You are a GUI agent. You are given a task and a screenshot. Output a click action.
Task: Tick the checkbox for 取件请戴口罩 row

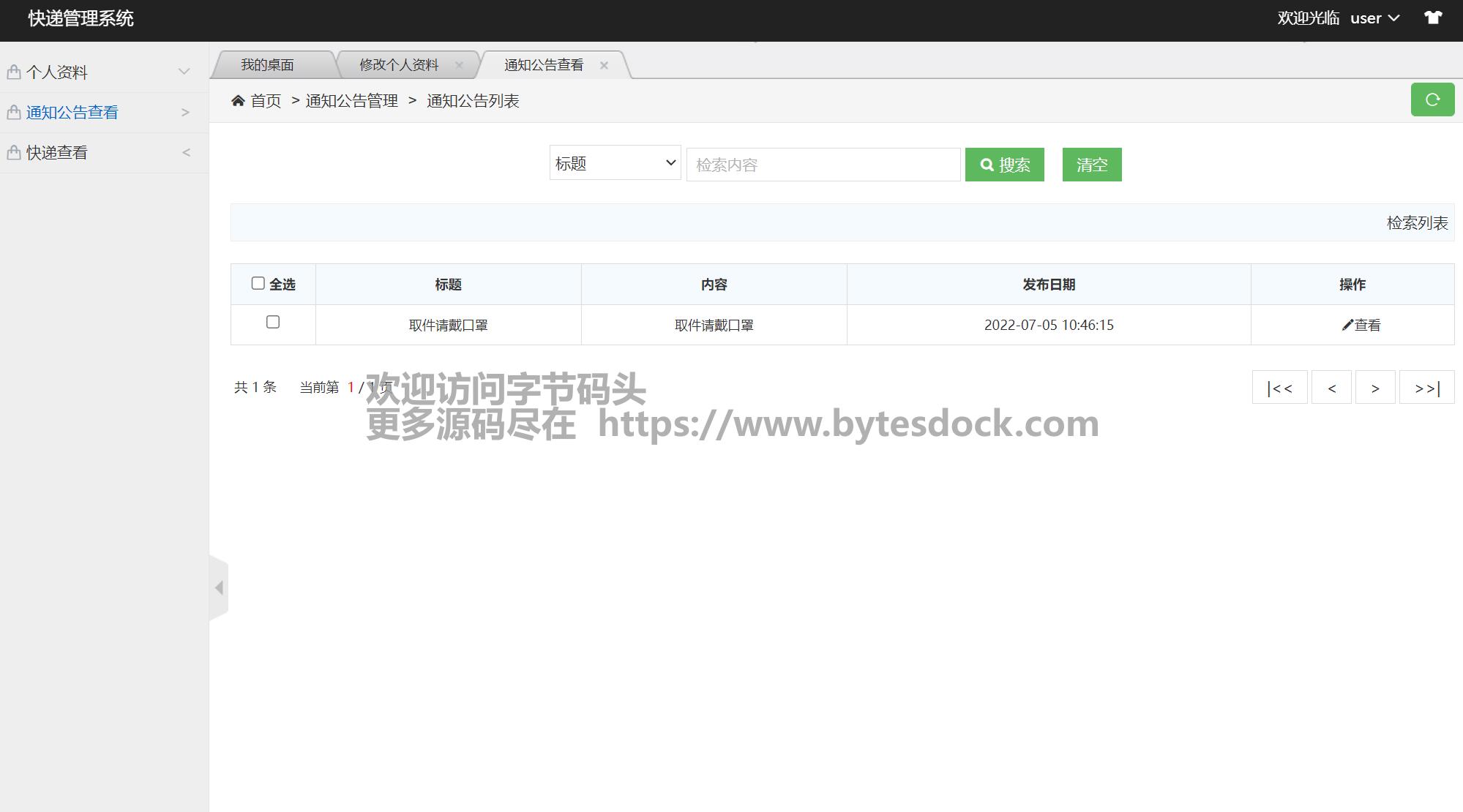tap(273, 322)
